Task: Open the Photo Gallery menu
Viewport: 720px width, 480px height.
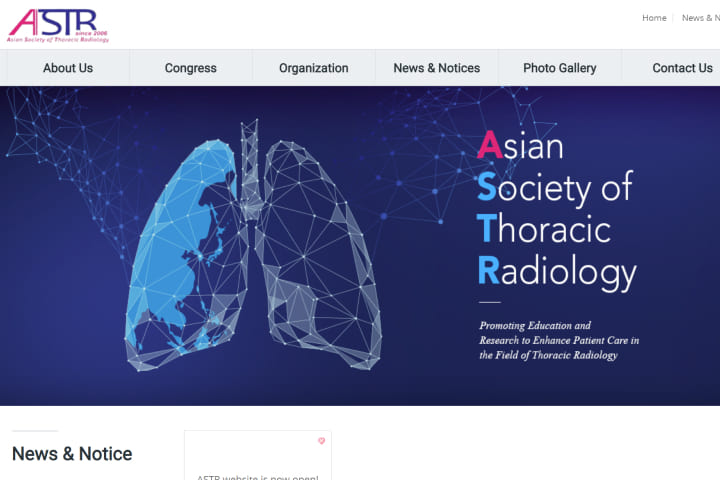Action: click(560, 68)
